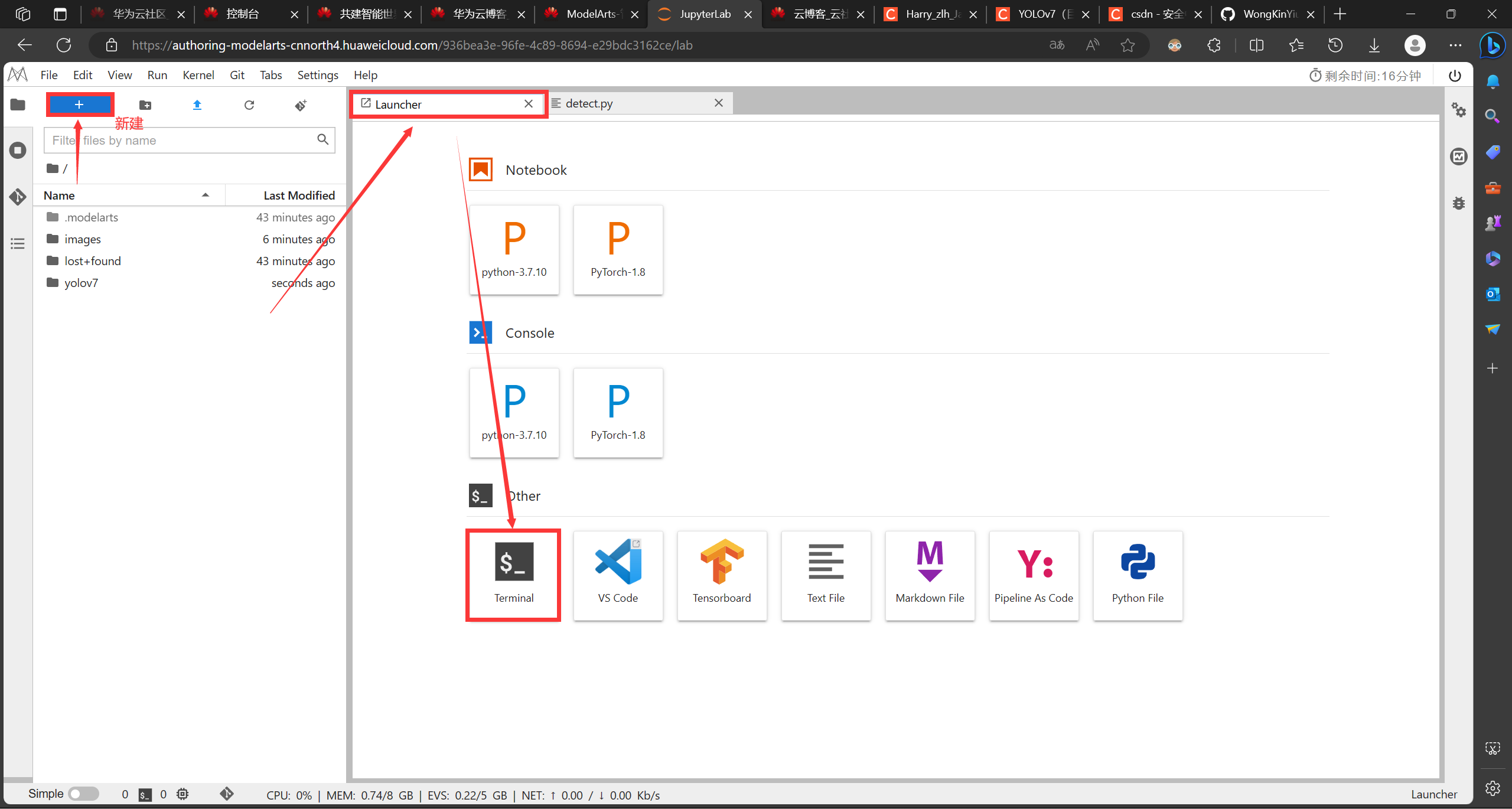Open running terminals and kernels panel
The width and height of the screenshot is (1512, 809).
point(18,150)
